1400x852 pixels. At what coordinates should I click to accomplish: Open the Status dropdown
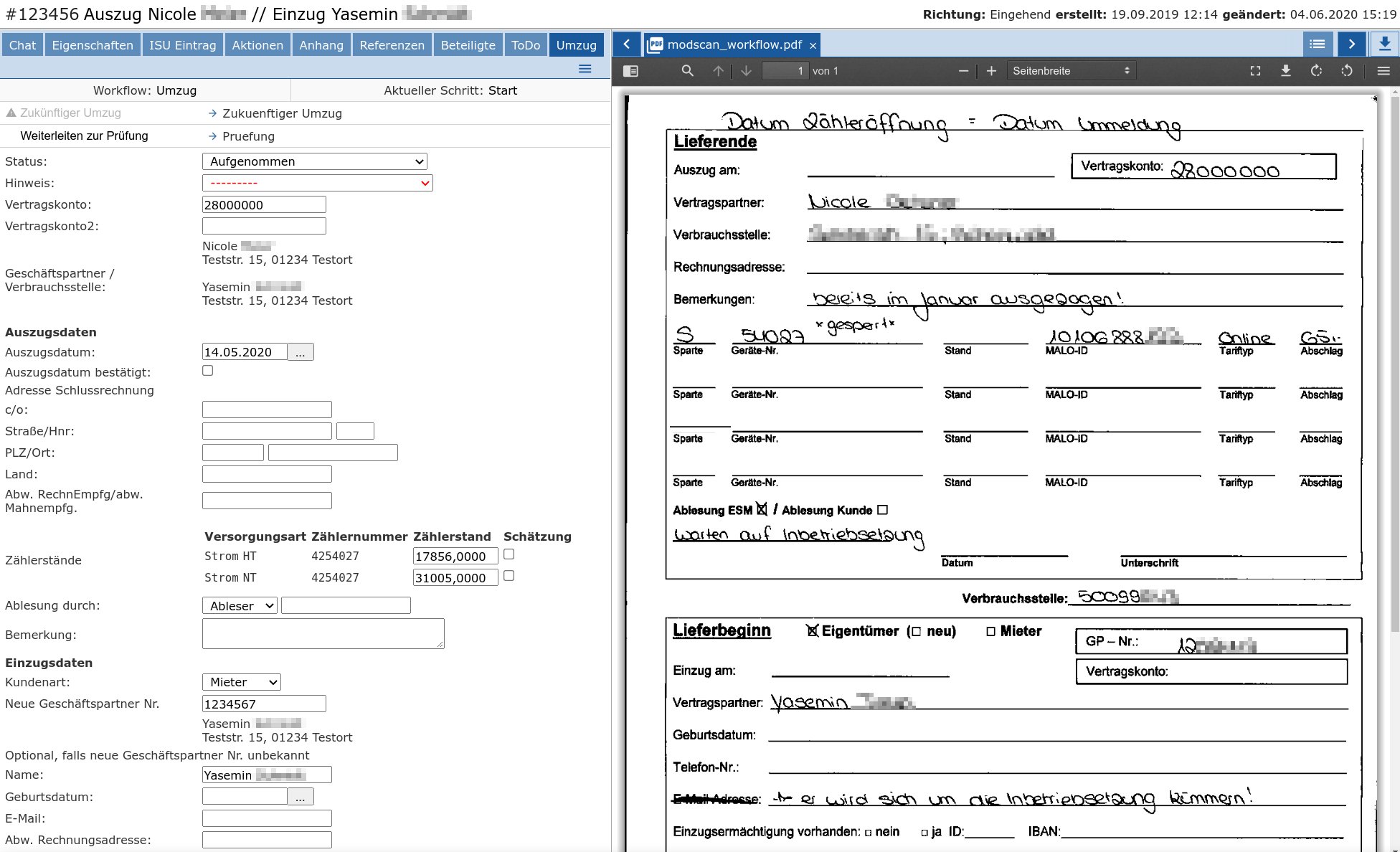(315, 161)
